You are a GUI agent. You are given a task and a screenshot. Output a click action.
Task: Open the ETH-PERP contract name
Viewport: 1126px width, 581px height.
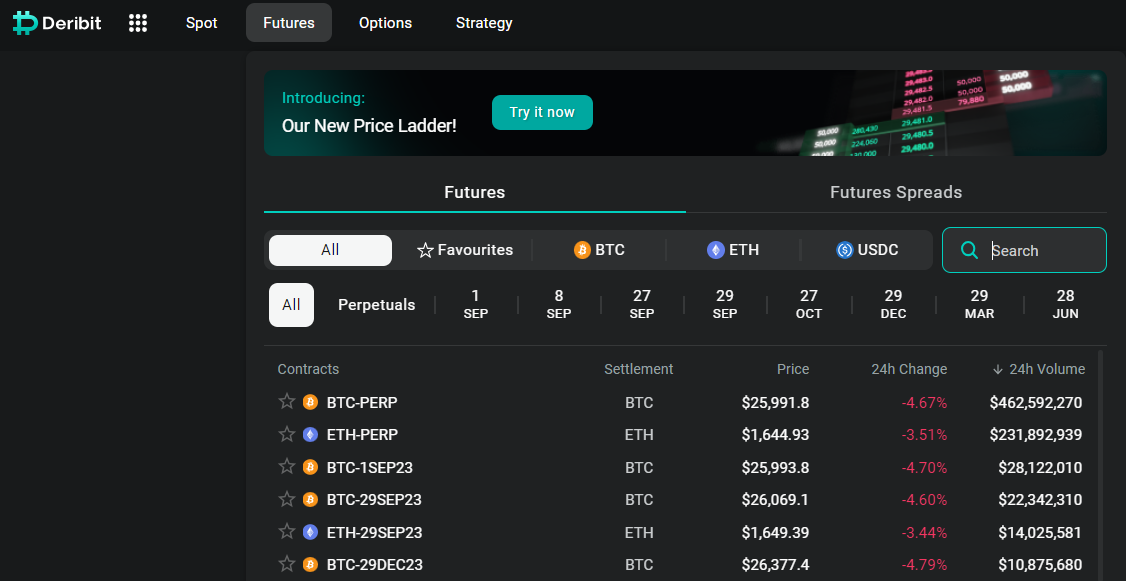(362, 434)
